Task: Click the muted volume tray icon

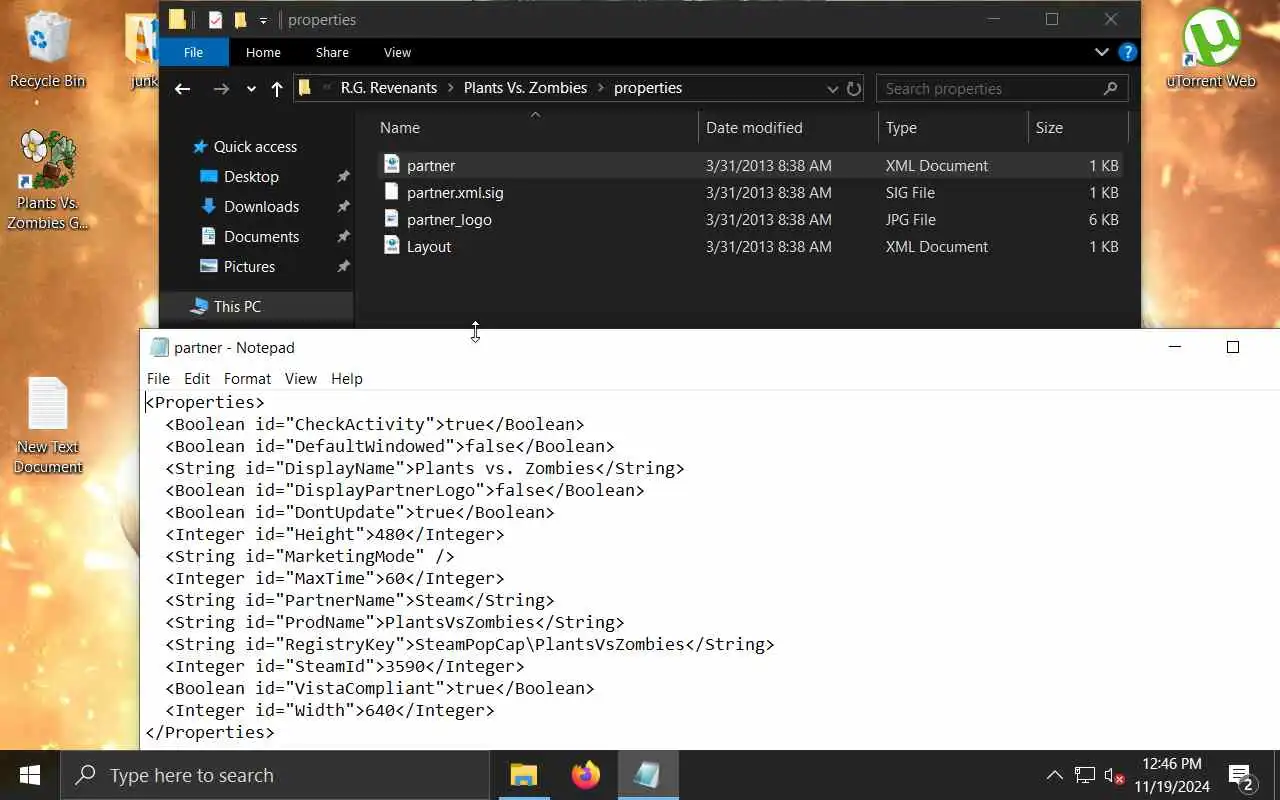Action: click(1114, 775)
